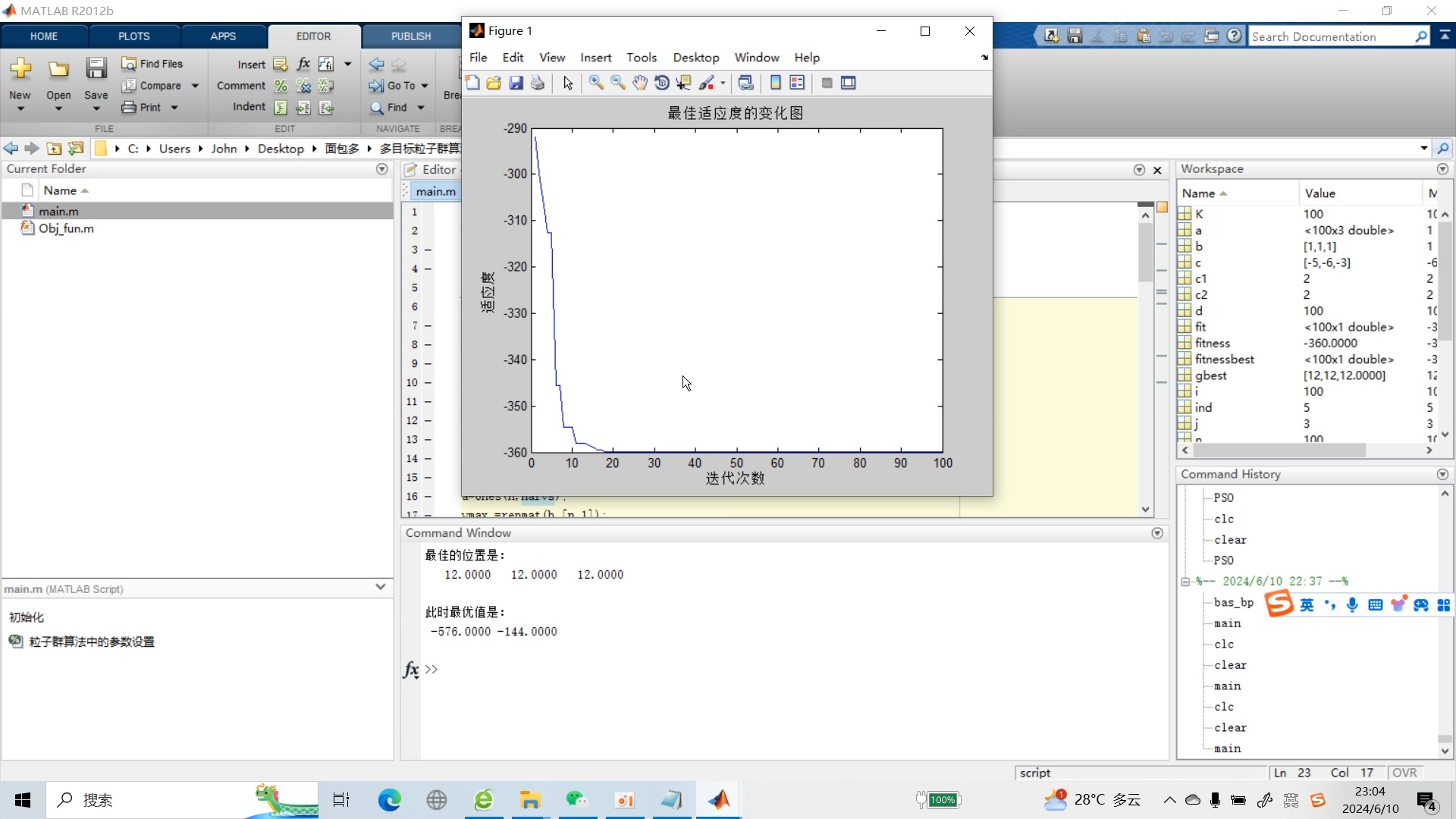Click the Print Figure icon
This screenshot has width=1456, height=819.
[x=538, y=83]
